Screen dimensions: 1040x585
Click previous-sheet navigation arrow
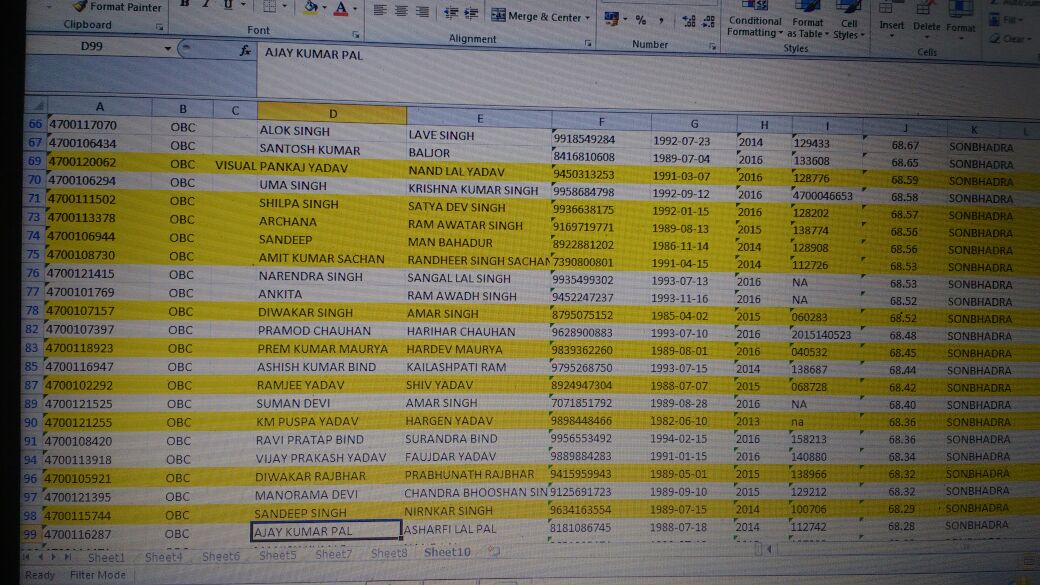40,557
